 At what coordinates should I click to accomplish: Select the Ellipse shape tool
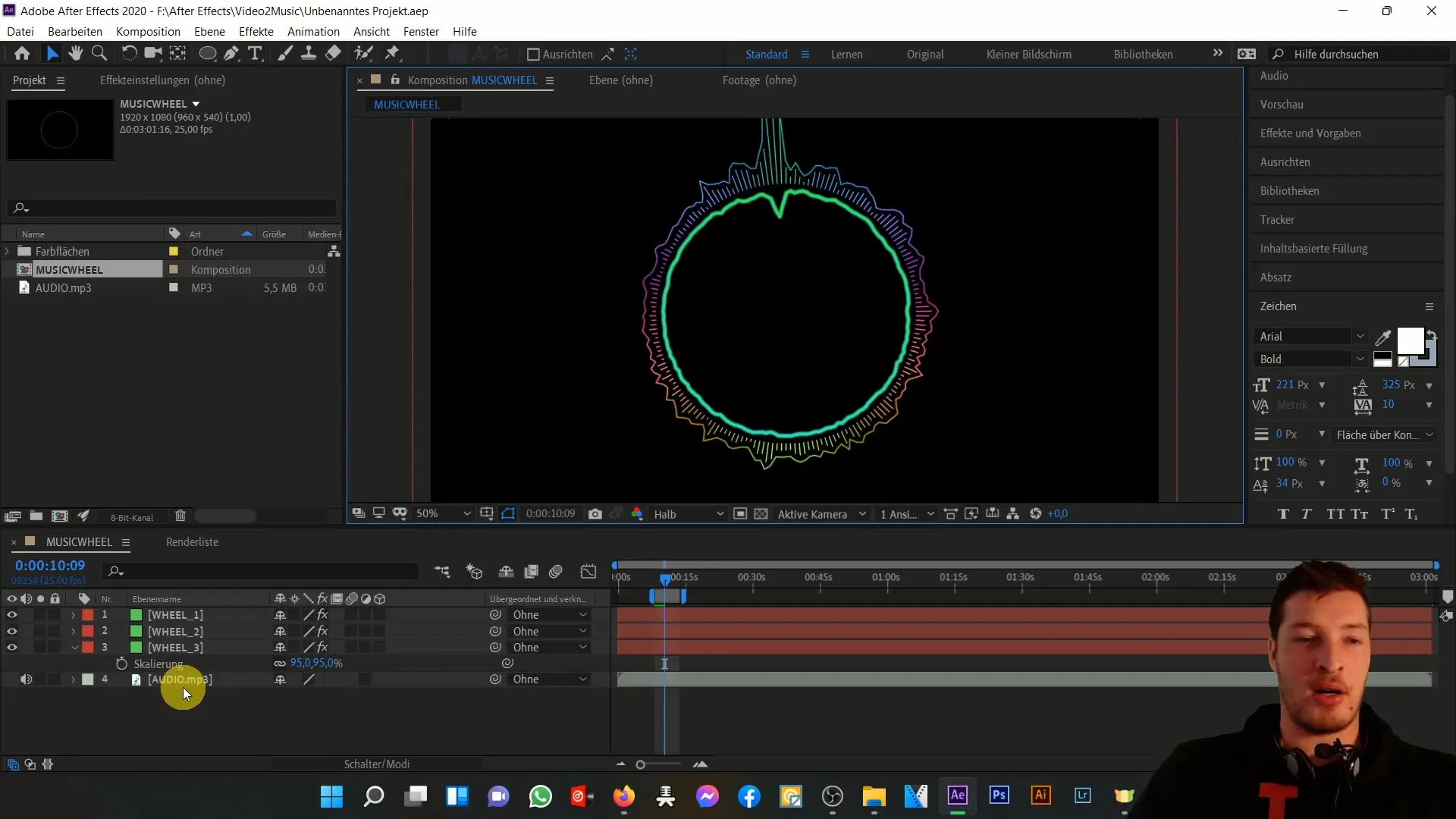coord(207,54)
